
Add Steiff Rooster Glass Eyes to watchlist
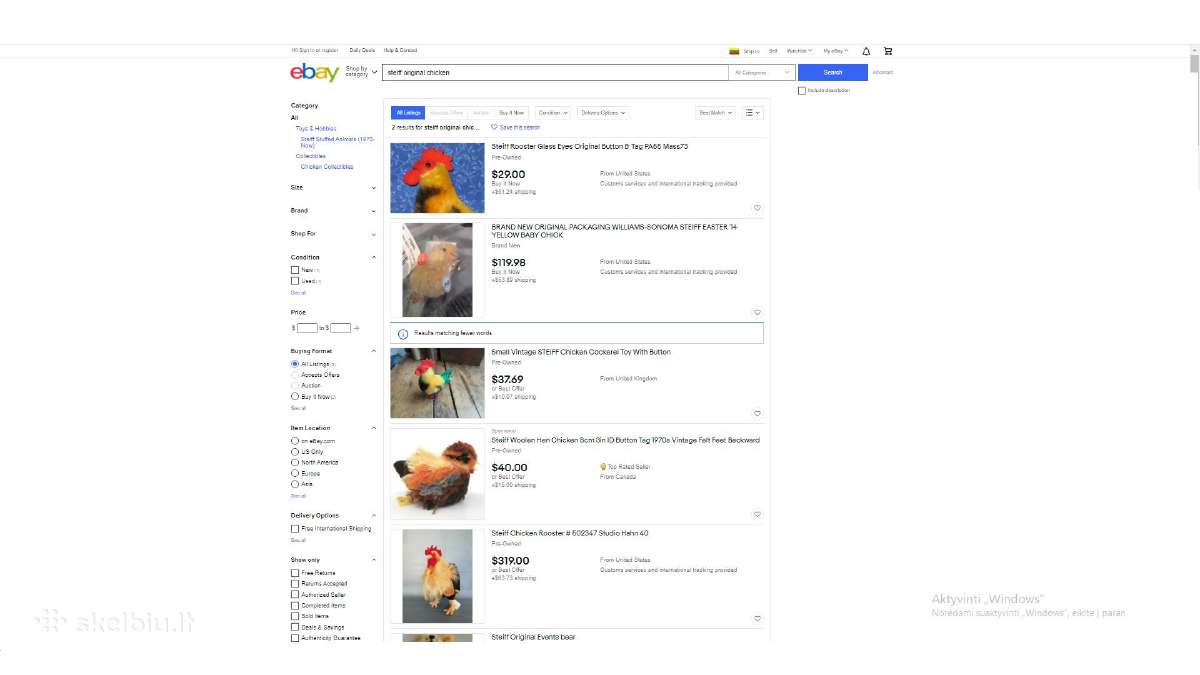pos(757,208)
